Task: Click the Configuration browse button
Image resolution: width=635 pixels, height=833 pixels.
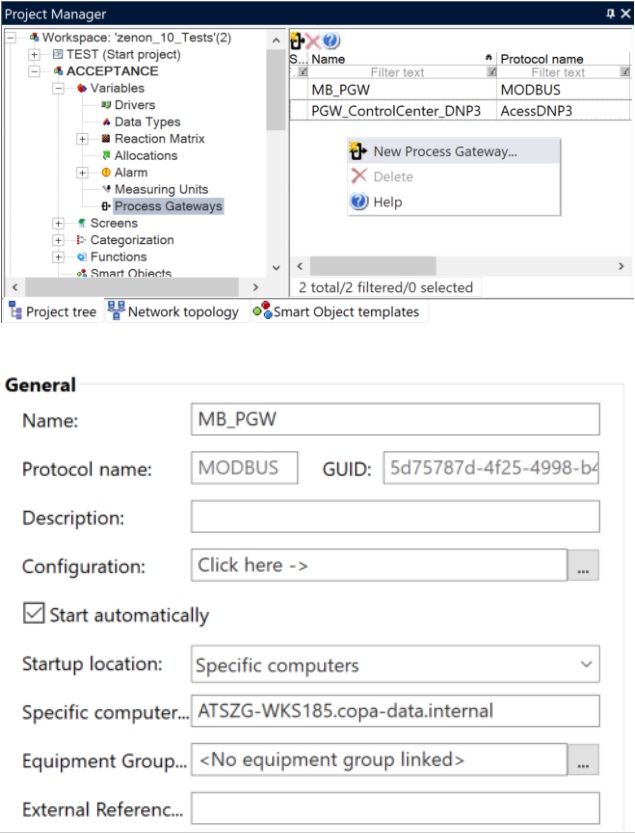Action: click(583, 566)
